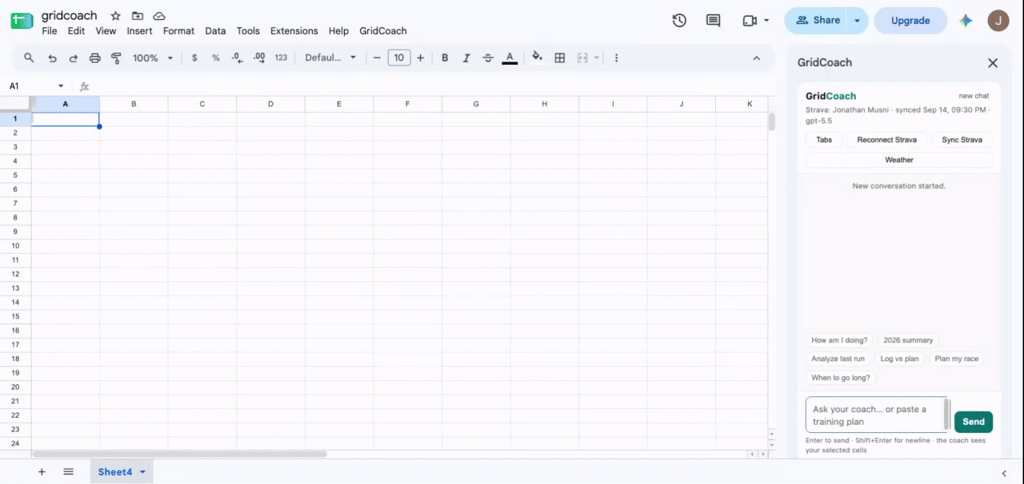Undo the last action
The height and width of the screenshot is (484, 1024).
[x=52, y=58]
